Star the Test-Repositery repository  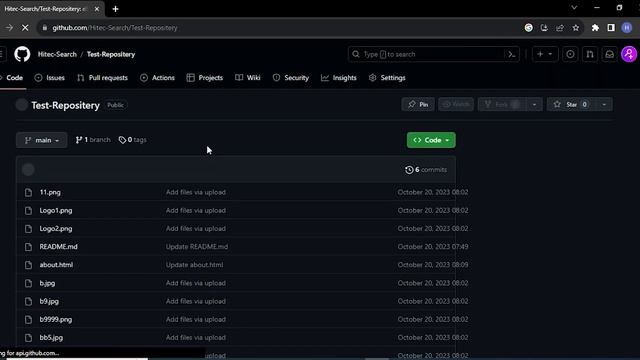571,105
